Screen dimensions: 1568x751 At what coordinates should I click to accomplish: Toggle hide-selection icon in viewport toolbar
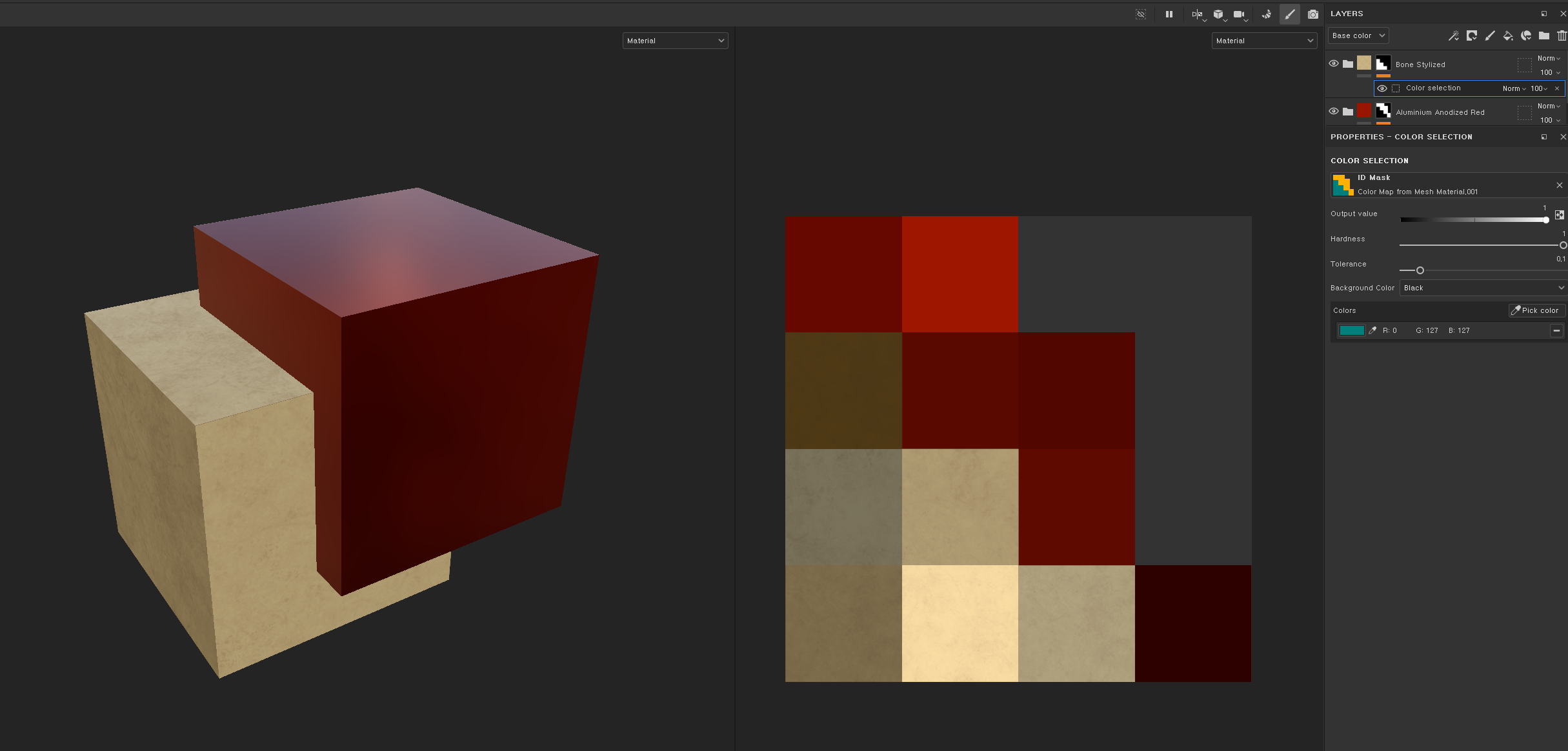click(x=1141, y=14)
